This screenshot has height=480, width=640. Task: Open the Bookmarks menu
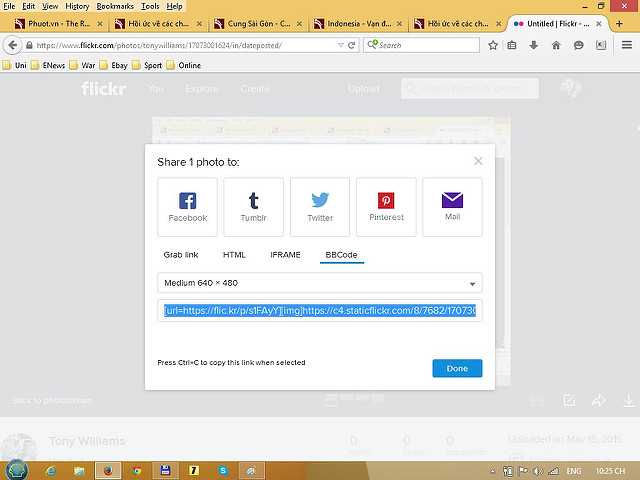(115, 6)
